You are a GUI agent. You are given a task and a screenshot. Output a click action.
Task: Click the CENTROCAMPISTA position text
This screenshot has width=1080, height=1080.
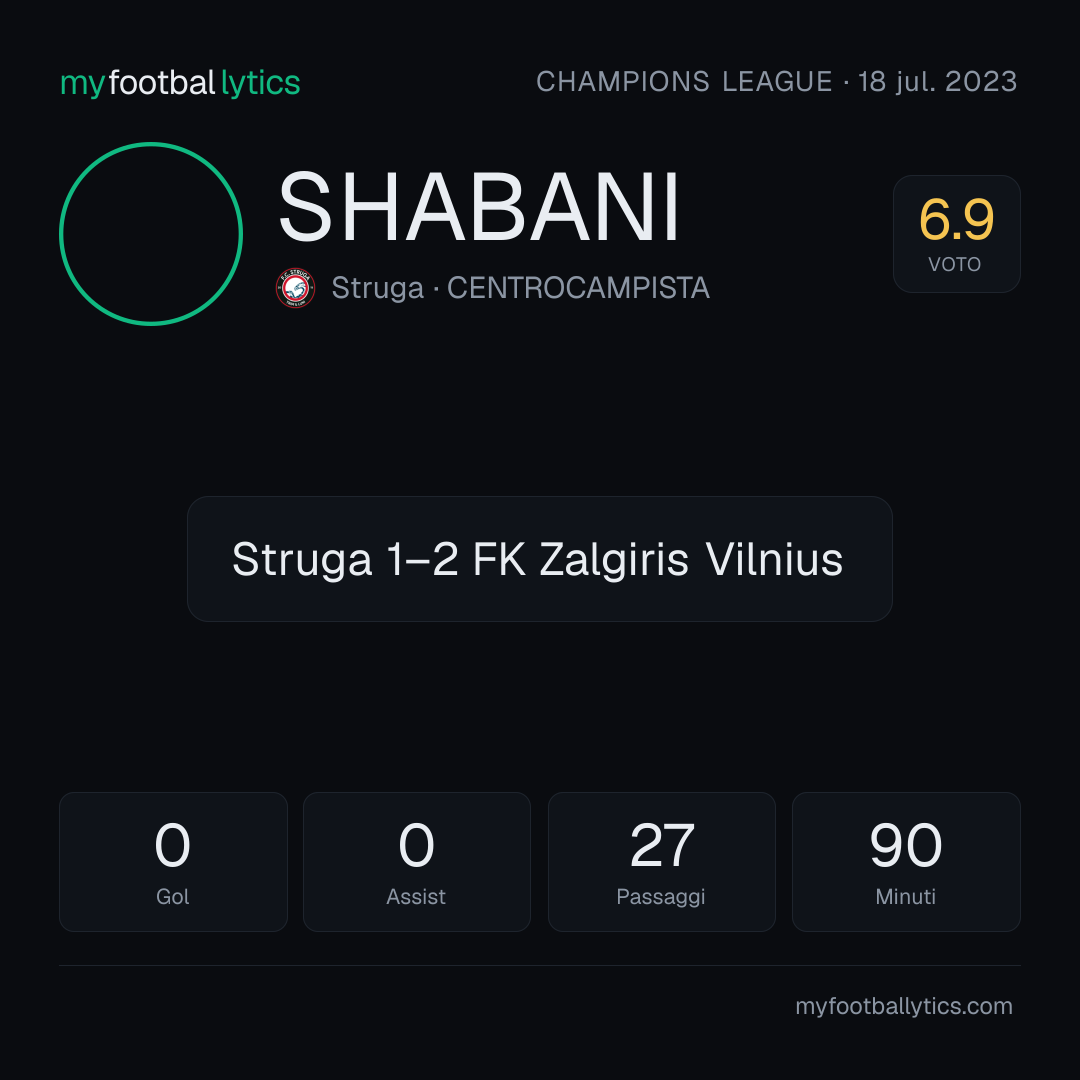(579, 288)
